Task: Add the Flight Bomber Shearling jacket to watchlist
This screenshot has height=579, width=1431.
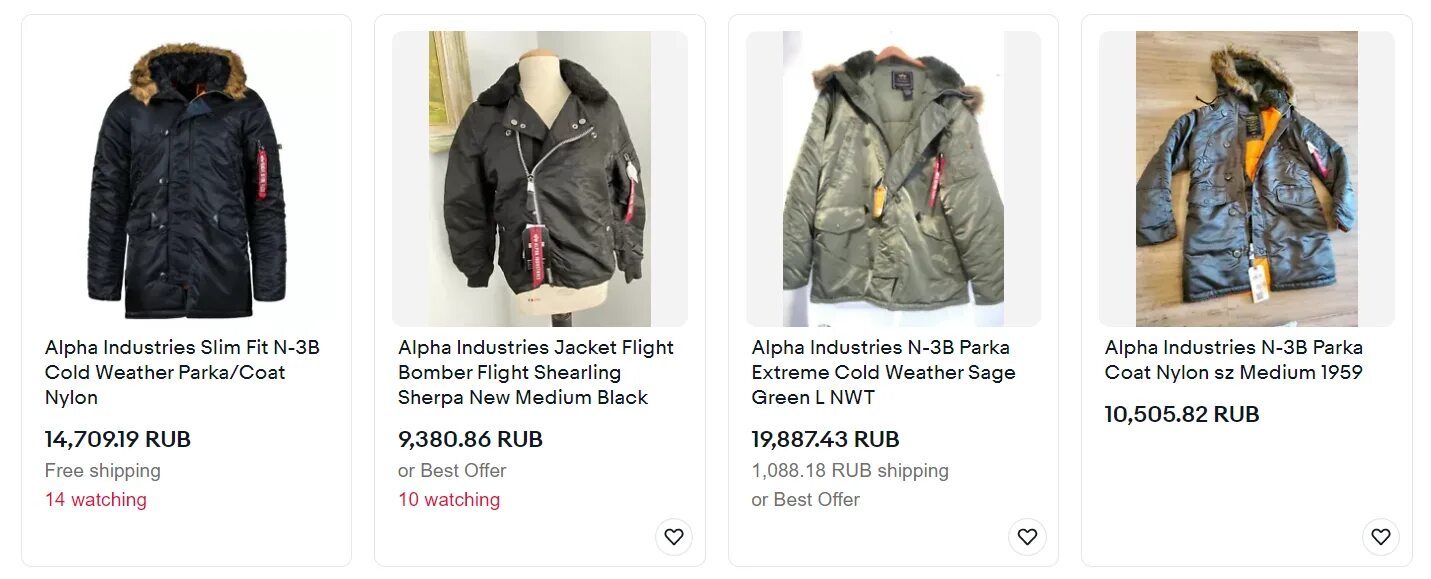Action: (674, 537)
